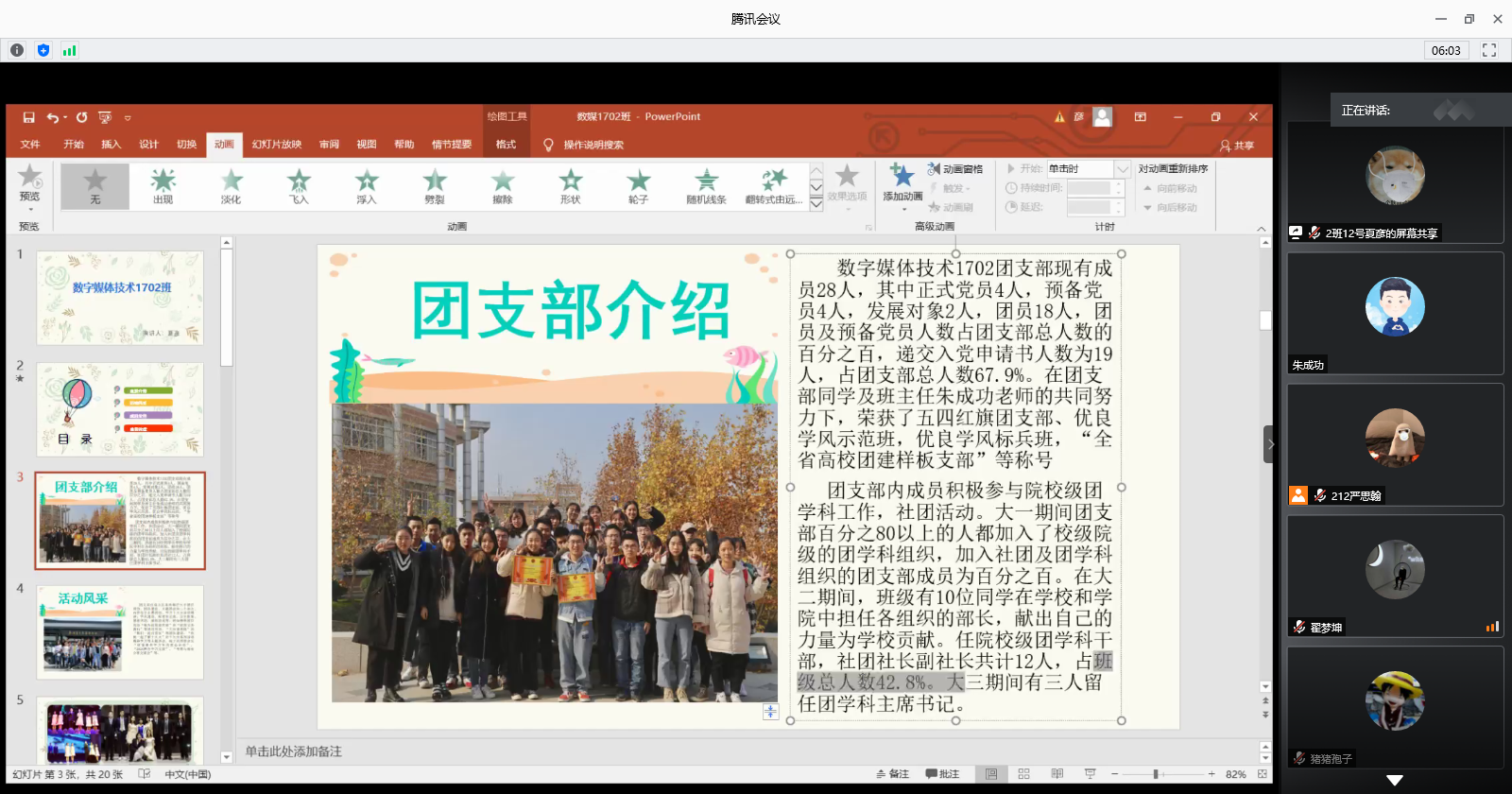Viewport: 1512px width, 794px height.
Task: Toggle reading view in the status bar
Action: pyautogui.click(x=1057, y=774)
